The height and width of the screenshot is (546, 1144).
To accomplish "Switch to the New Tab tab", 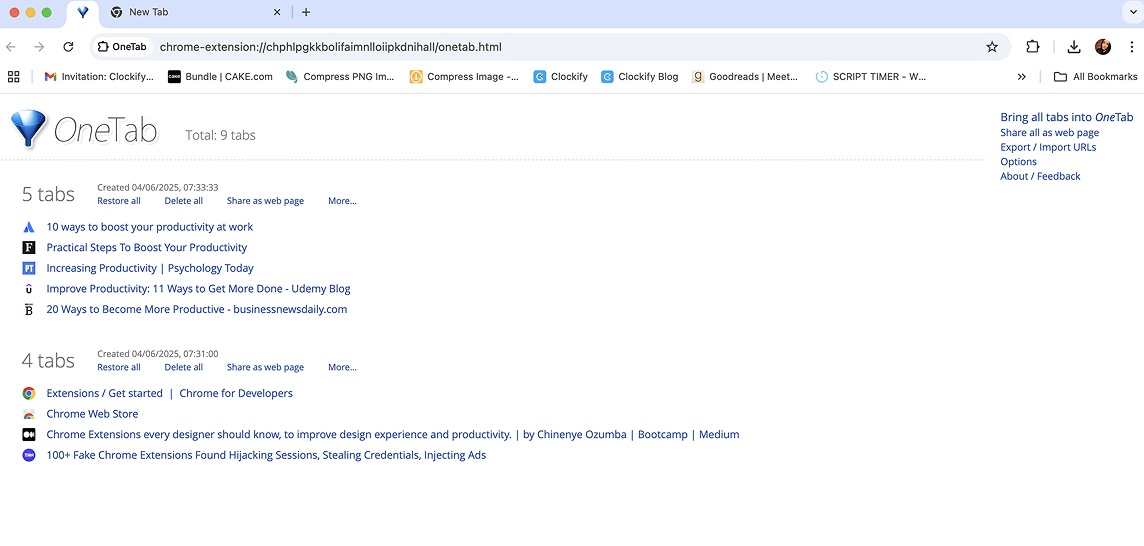I will pos(196,12).
